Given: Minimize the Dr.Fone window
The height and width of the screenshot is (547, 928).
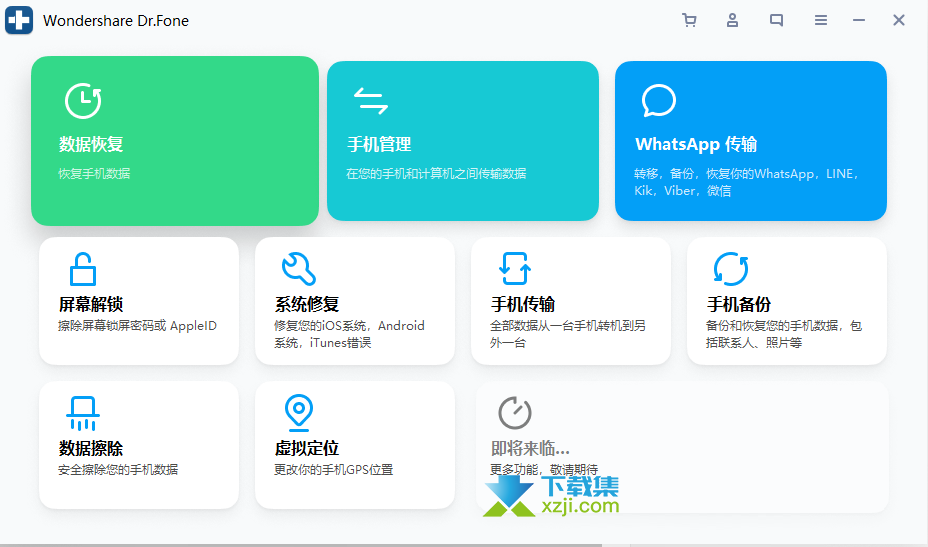Looking at the screenshot, I should click(859, 20).
